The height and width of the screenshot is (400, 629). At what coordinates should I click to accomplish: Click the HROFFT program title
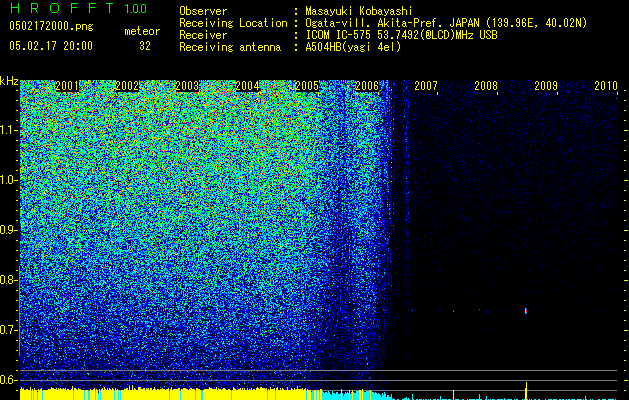pyautogui.click(x=62, y=8)
